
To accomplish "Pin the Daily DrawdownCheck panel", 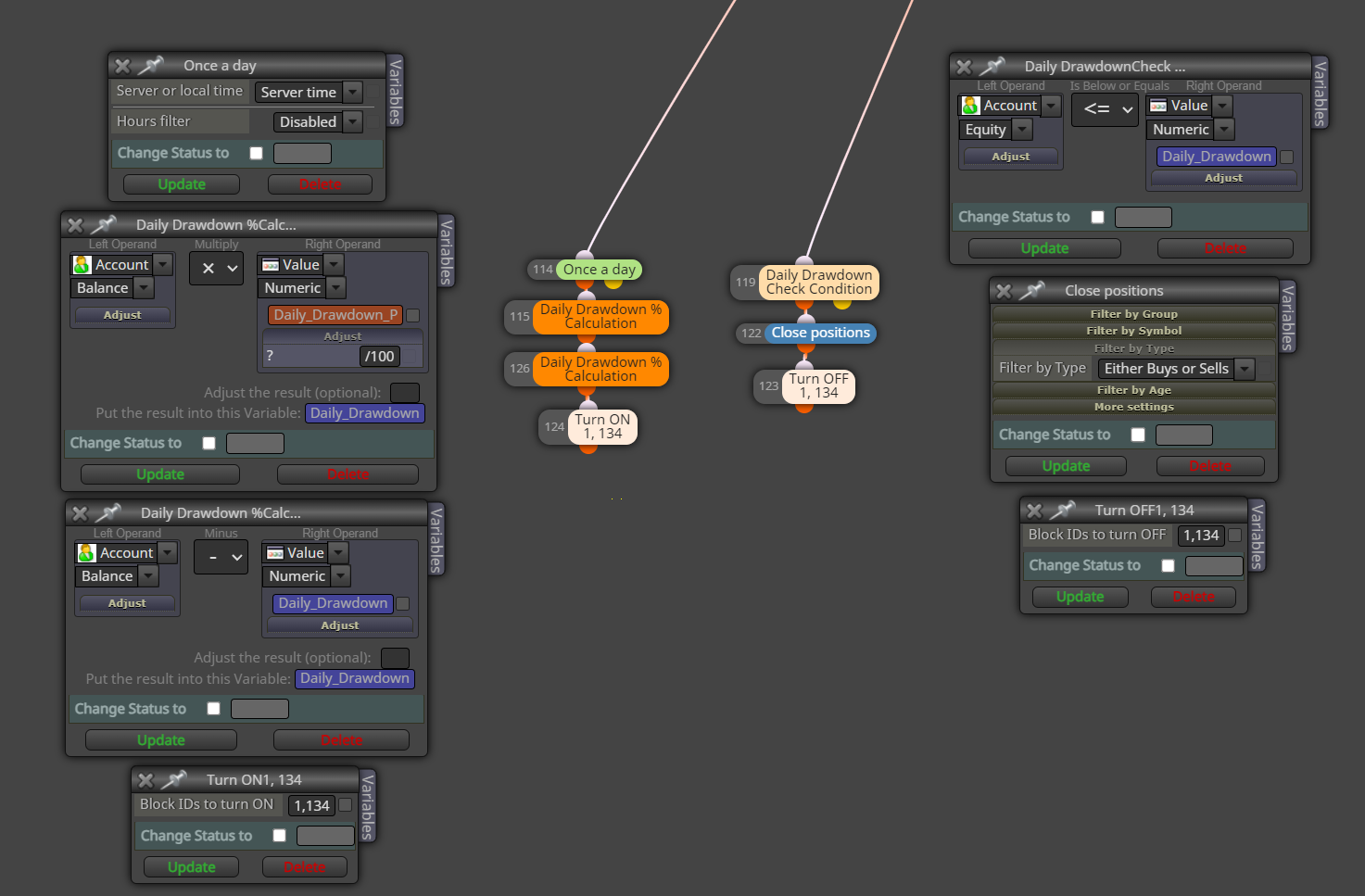I will click(x=992, y=66).
